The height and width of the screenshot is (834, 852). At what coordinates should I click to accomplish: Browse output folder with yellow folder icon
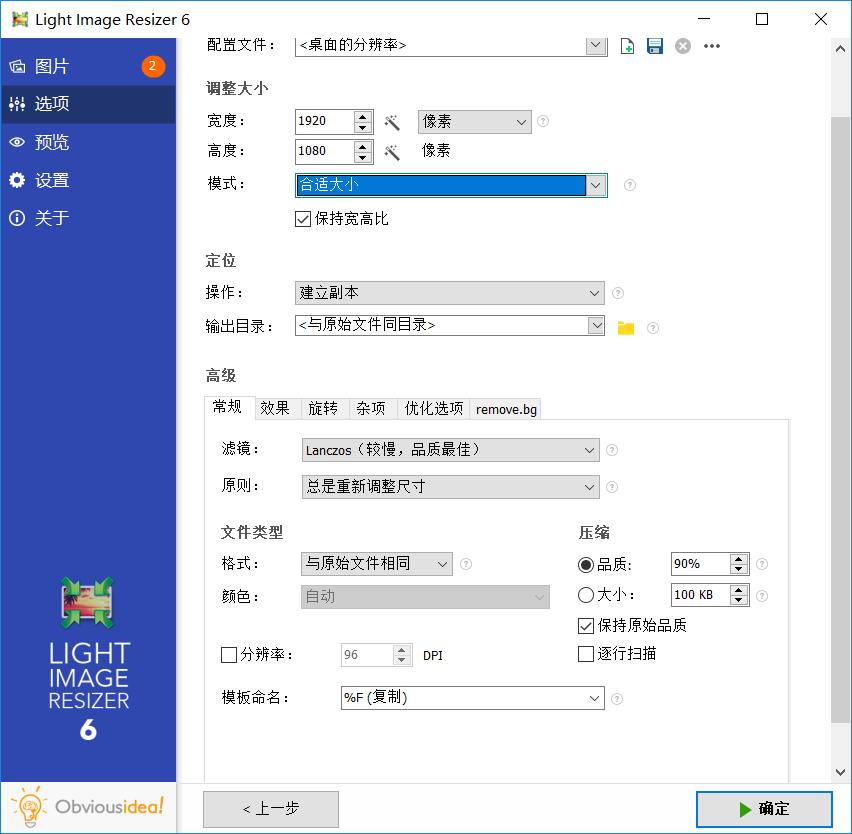[x=626, y=327]
